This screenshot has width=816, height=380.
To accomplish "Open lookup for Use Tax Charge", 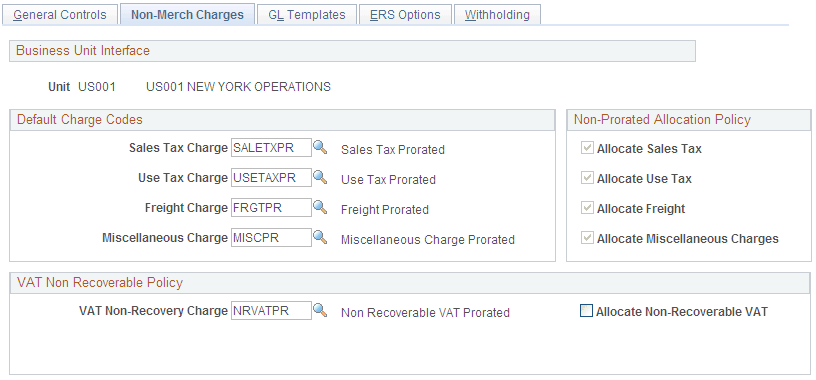I will coord(320,178).
